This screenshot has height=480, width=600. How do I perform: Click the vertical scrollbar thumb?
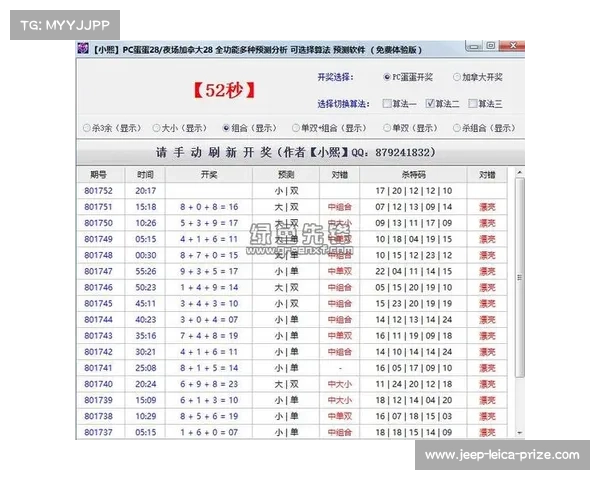pyautogui.click(x=520, y=278)
